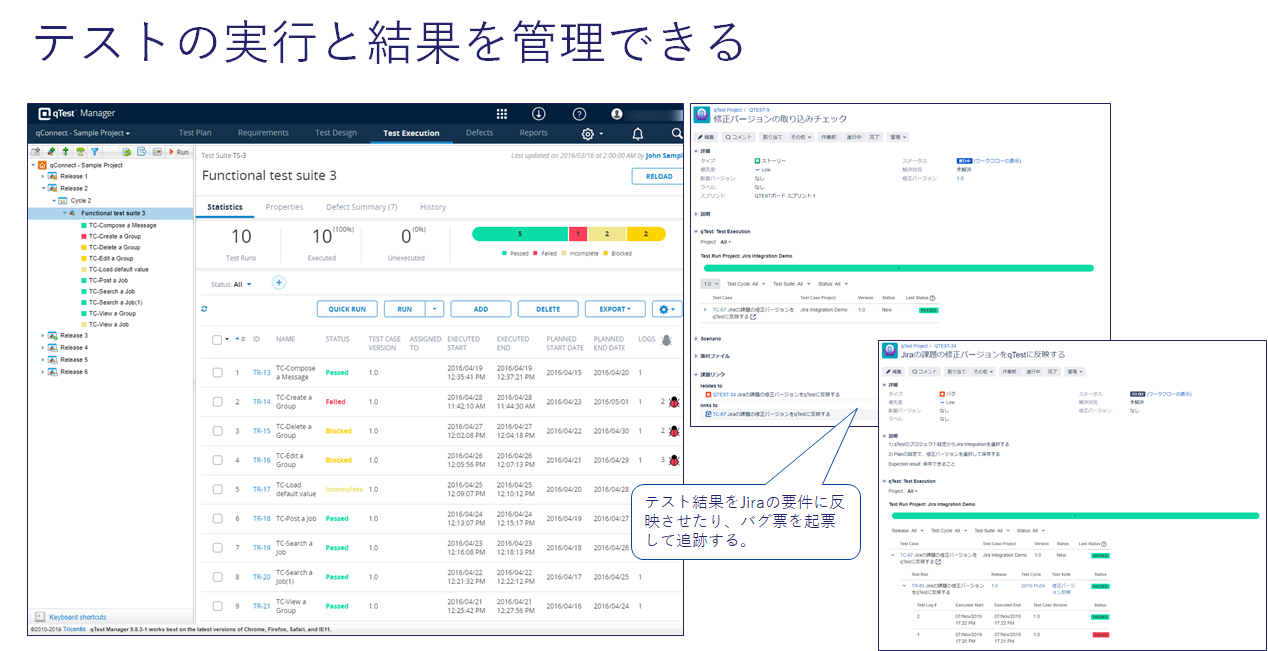Click the qConnect project home icon in tree
The height and width of the screenshot is (651, 1268).
point(42,165)
